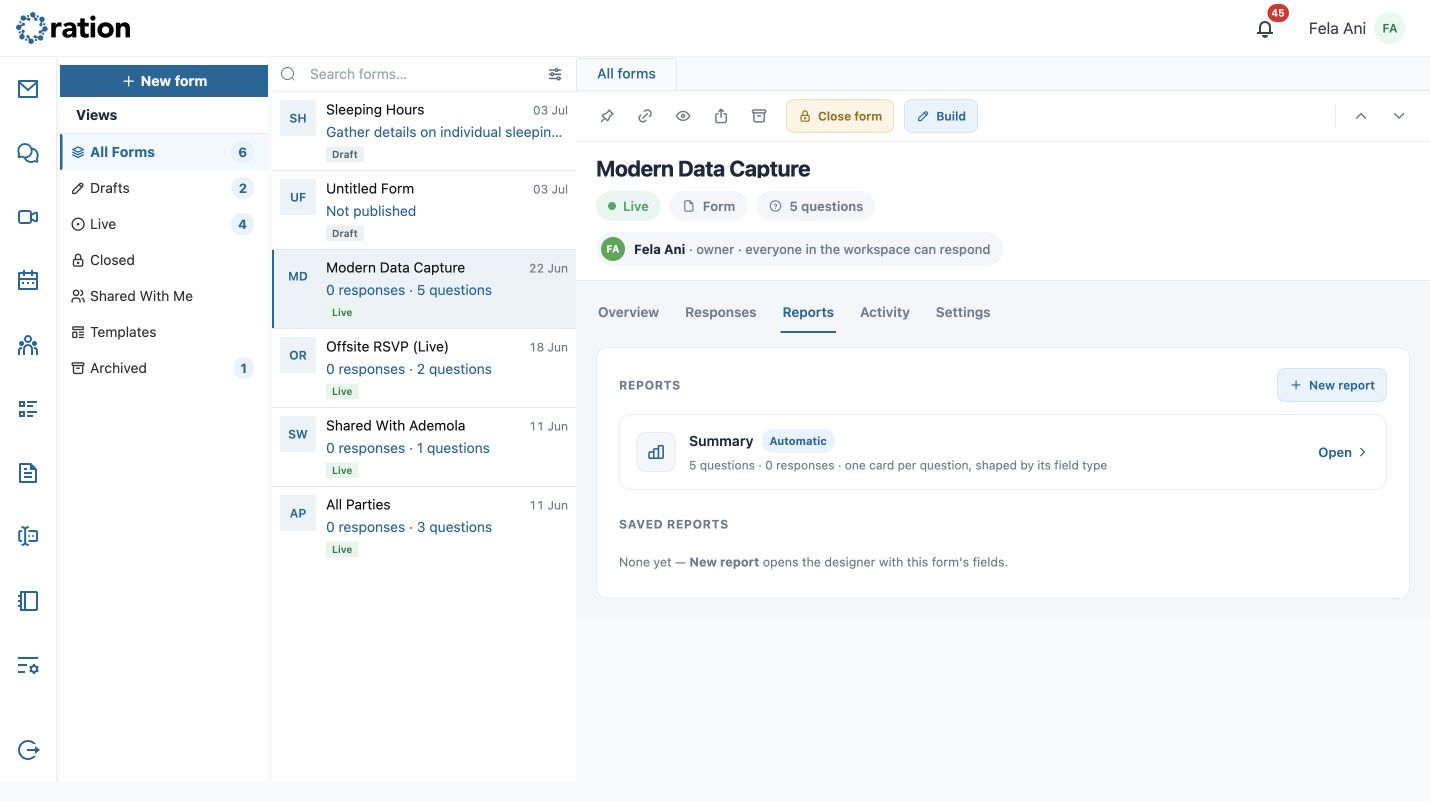This screenshot has width=1430, height=801.
Task: Click the Summary report chart icon
Action: coord(656,452)
